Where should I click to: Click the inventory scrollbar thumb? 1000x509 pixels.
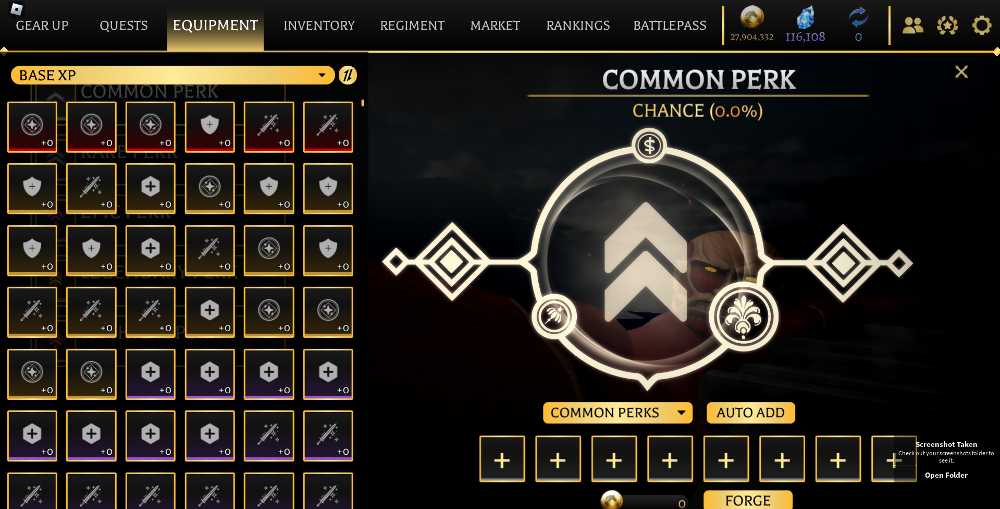[x=362, y=102]
